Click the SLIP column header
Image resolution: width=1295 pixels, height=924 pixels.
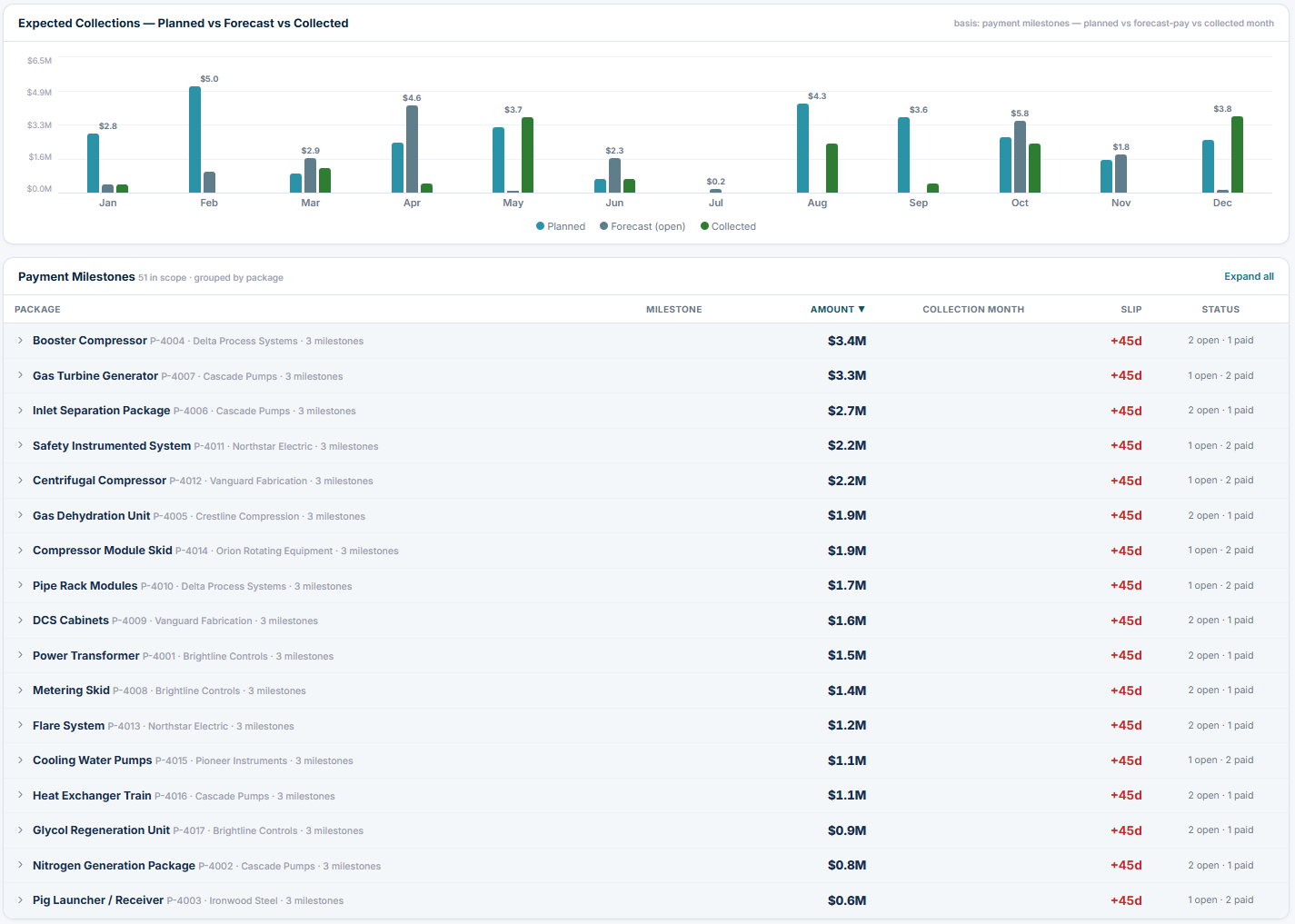(1131, 309)
